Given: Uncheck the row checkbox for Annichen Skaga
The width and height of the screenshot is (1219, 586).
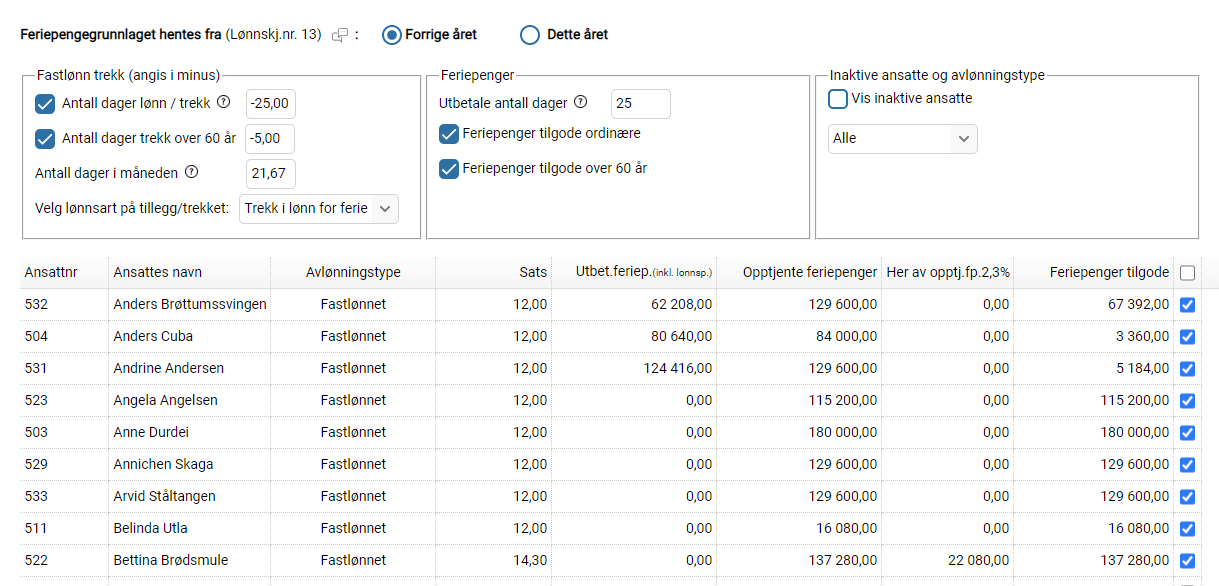Looking at the screenshot, I should [1187, 465].
